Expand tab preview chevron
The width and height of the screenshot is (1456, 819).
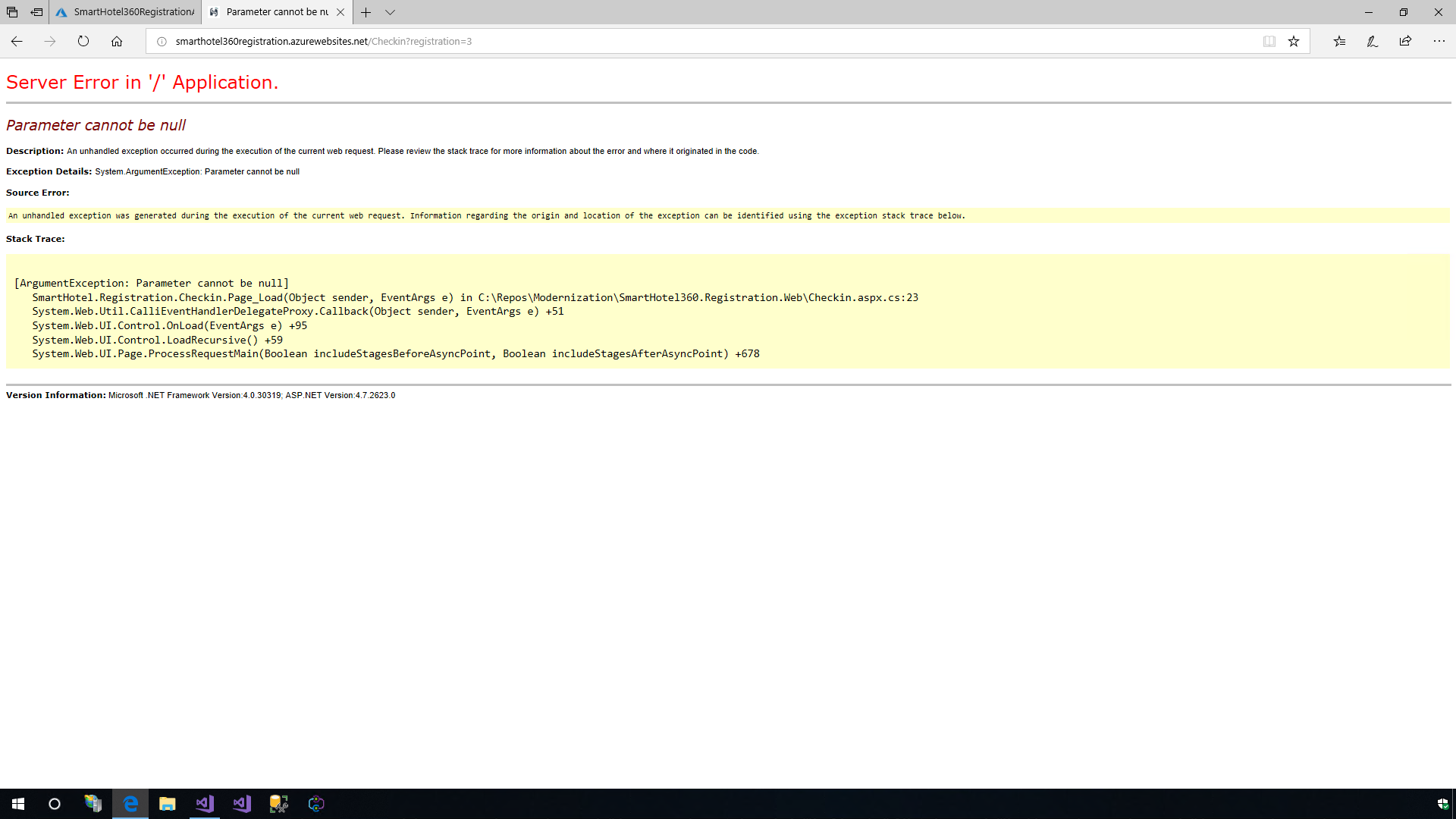coord(390,12)
